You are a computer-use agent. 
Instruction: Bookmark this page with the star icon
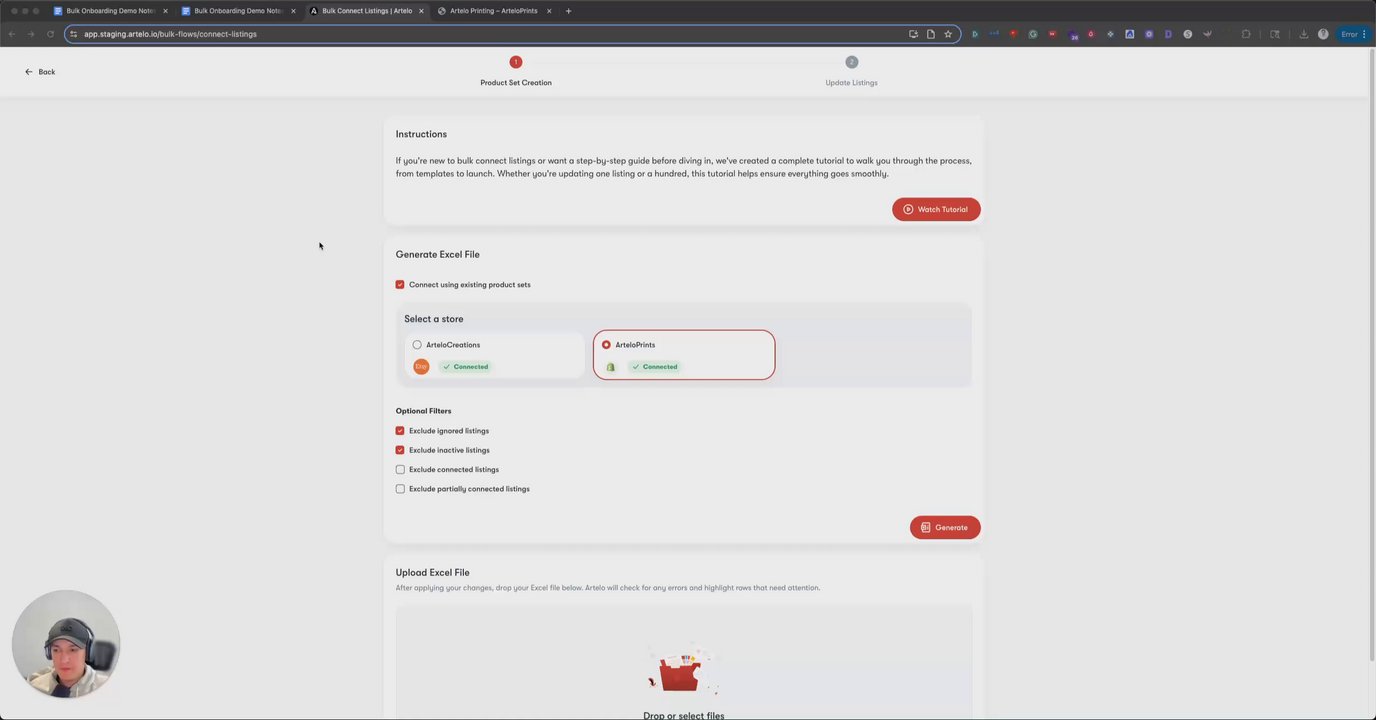[x=948, y=34]
